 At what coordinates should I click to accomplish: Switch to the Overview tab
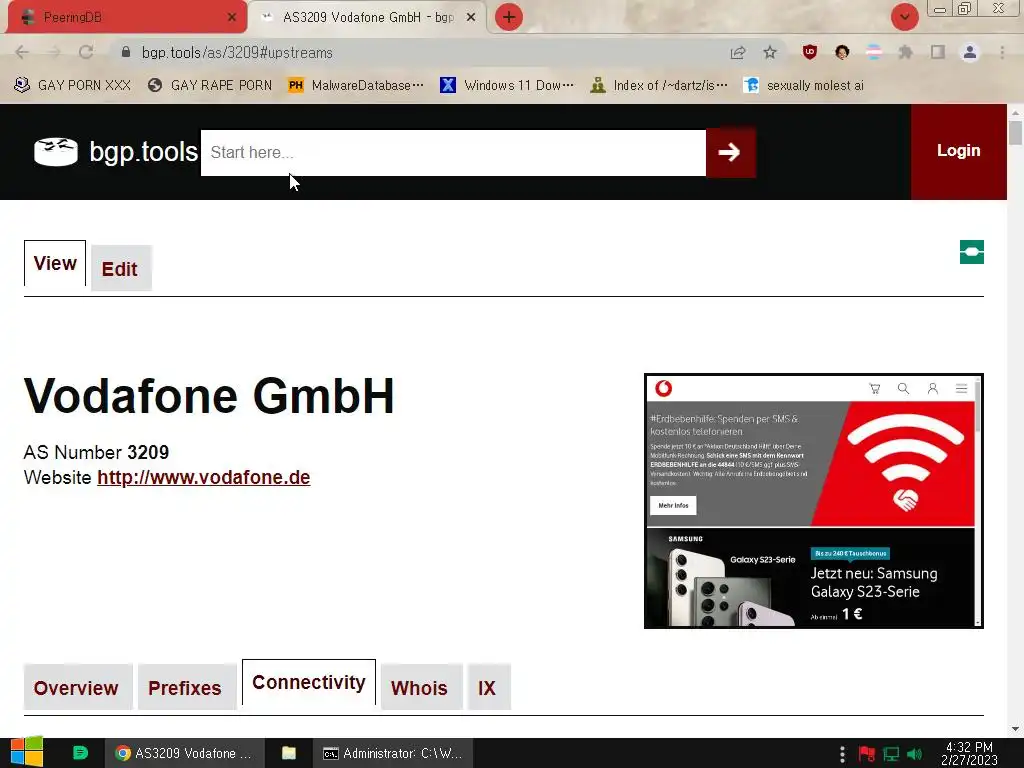78,687
